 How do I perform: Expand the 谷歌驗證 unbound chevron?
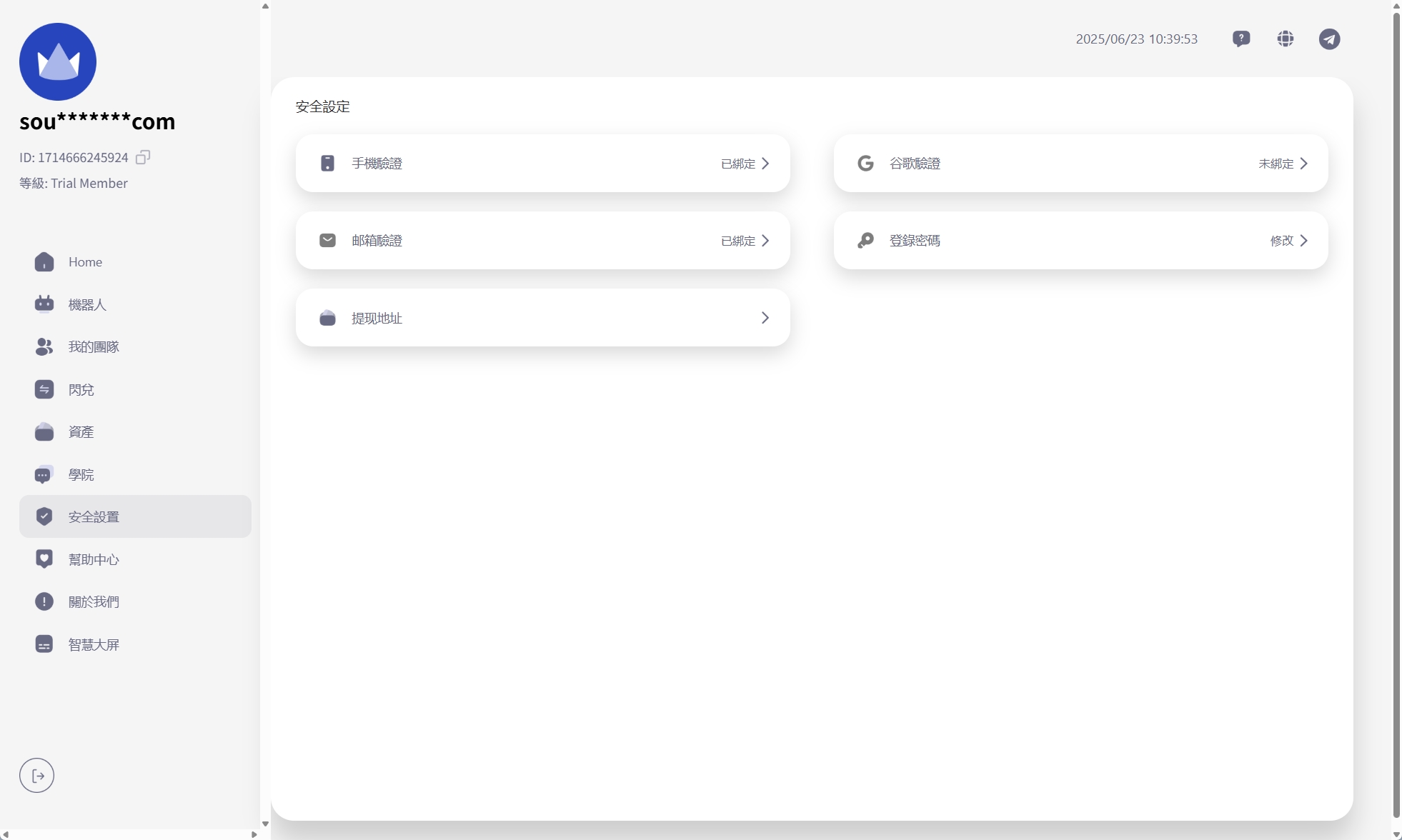1303,164
